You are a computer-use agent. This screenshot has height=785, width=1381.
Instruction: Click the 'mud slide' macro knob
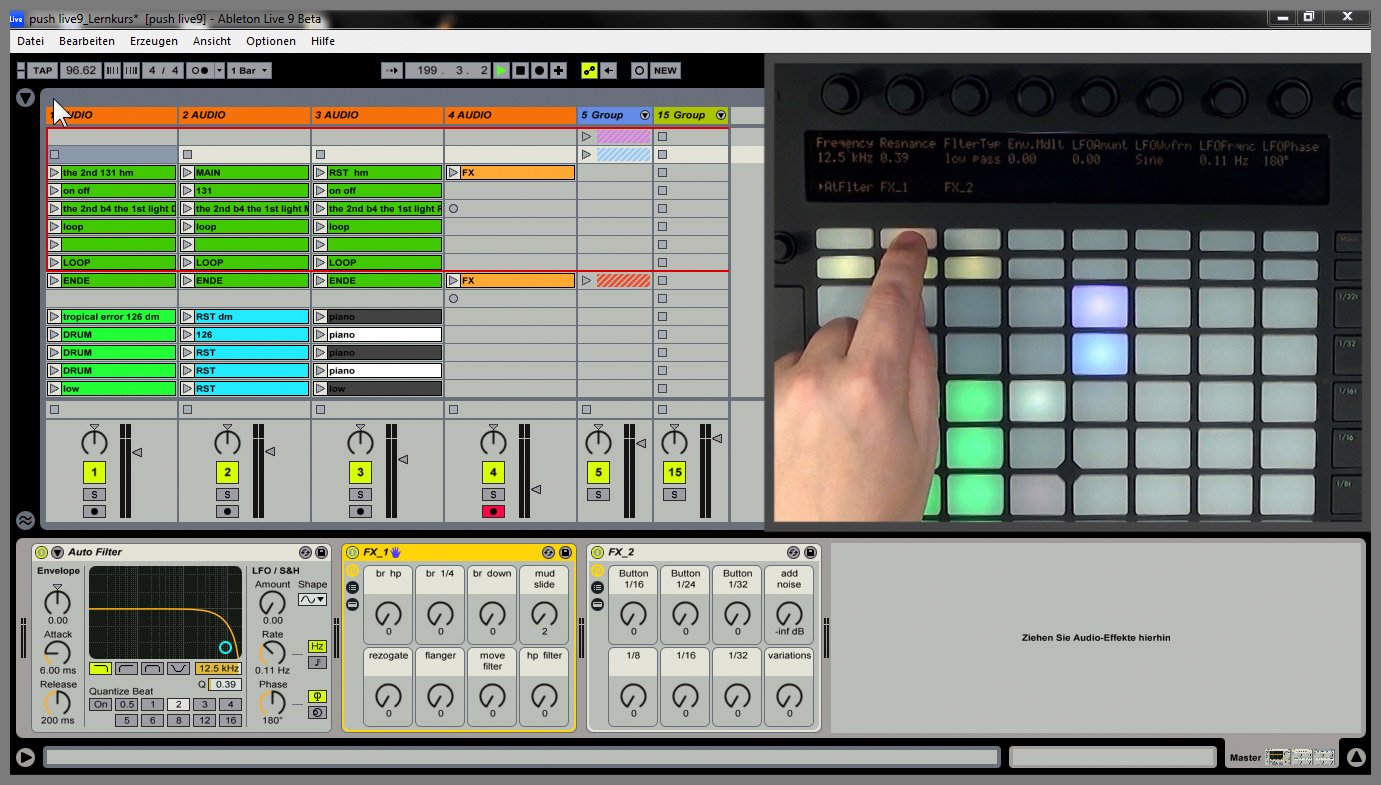(x=544, y=614)
